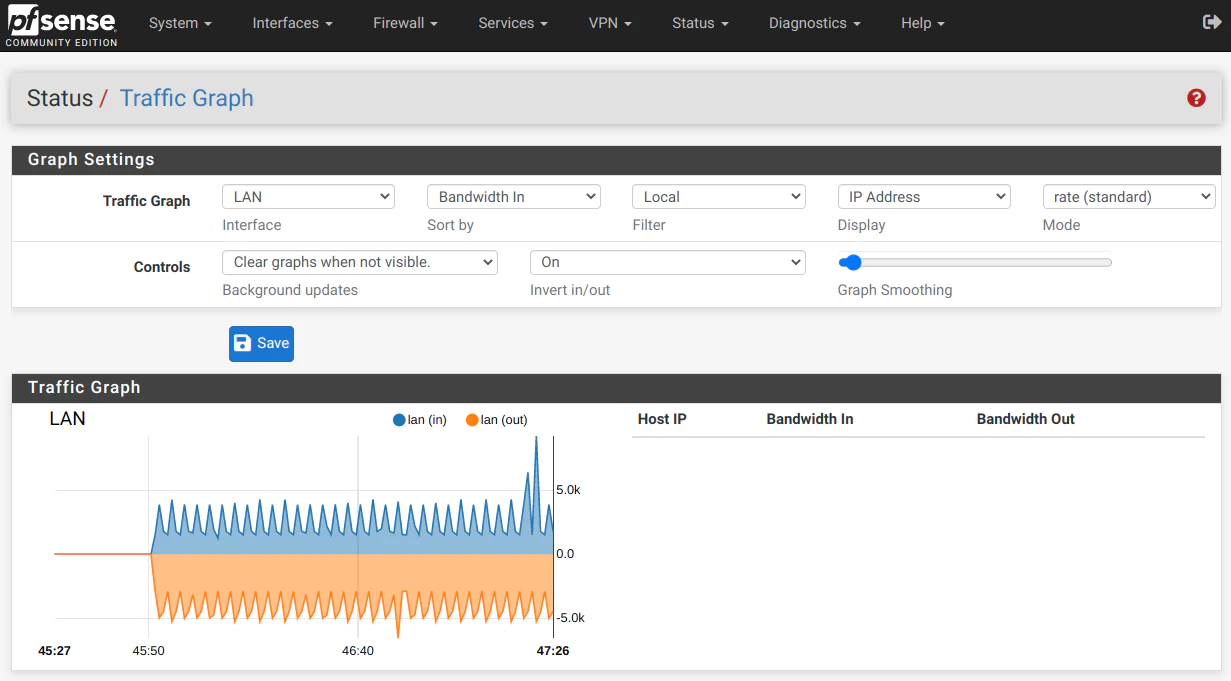The image size is (1231, 681).
Task: Click the Graph Smoothing slider handle
Action: click(851, 262)
